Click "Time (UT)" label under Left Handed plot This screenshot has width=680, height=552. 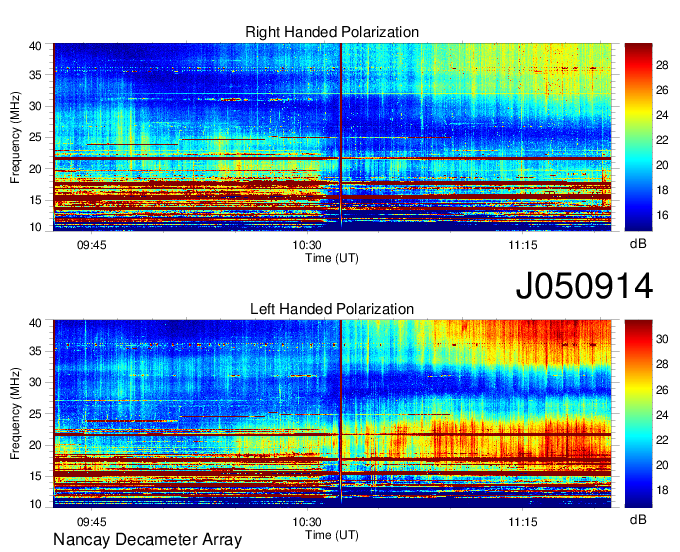coord(332,535)
